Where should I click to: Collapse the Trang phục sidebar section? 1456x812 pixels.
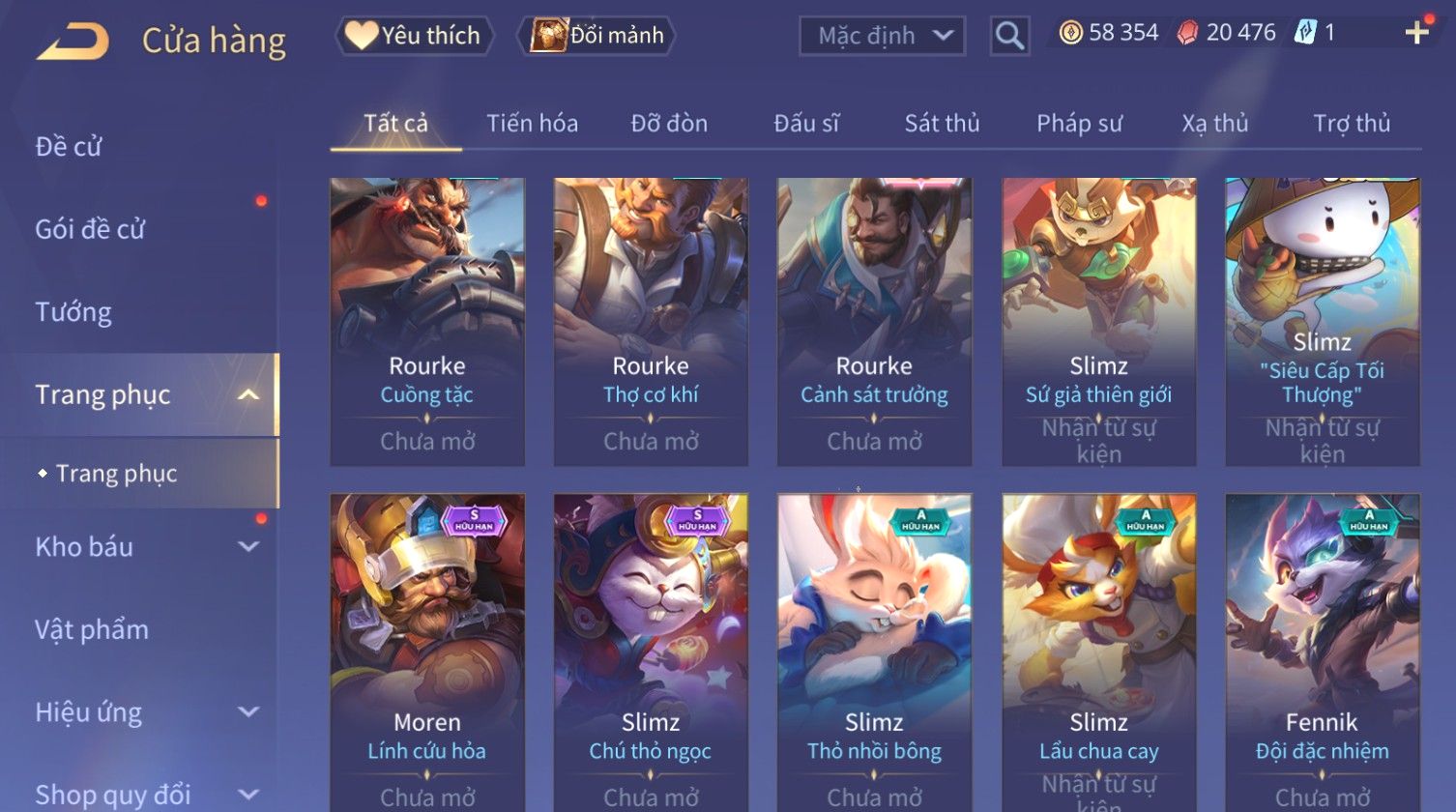(x=248, y=394)
